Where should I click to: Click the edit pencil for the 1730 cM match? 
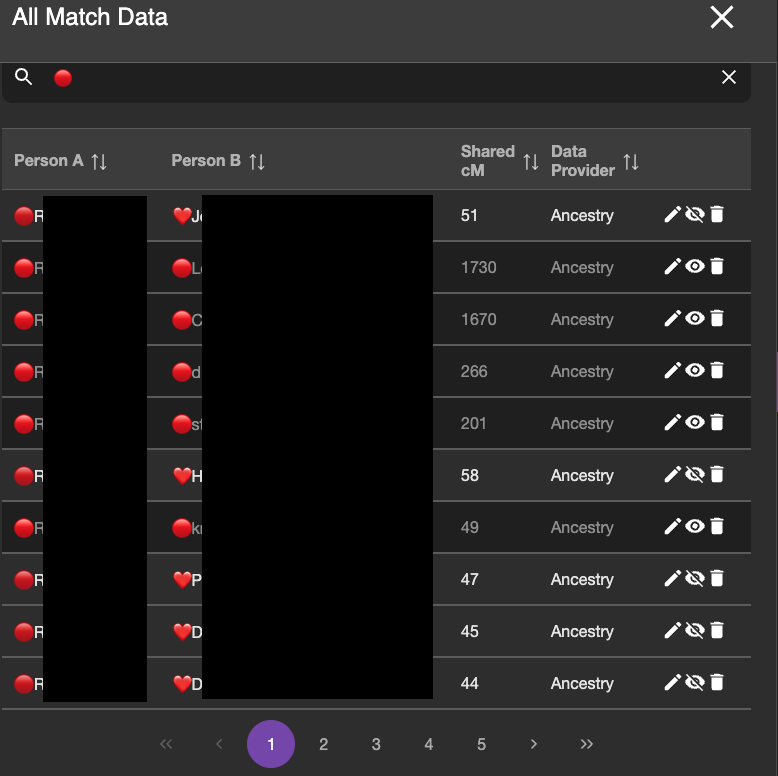pos(672,267)
